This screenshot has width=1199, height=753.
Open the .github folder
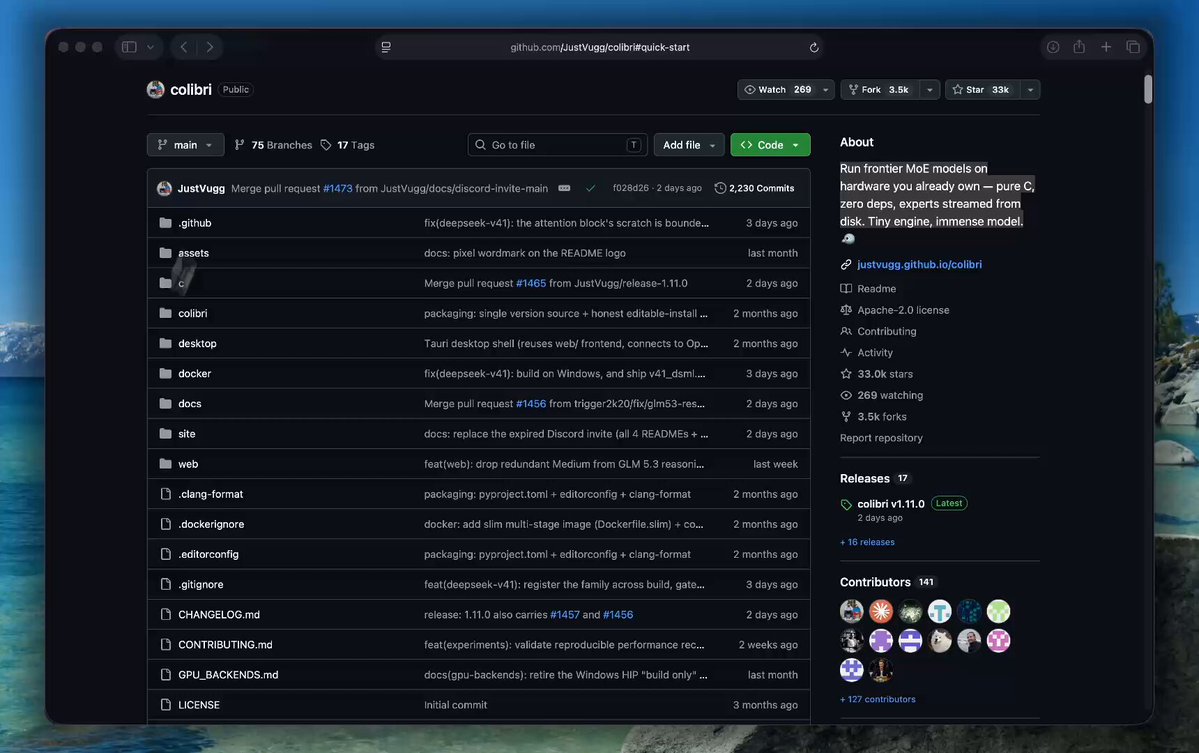click(194, 223)
